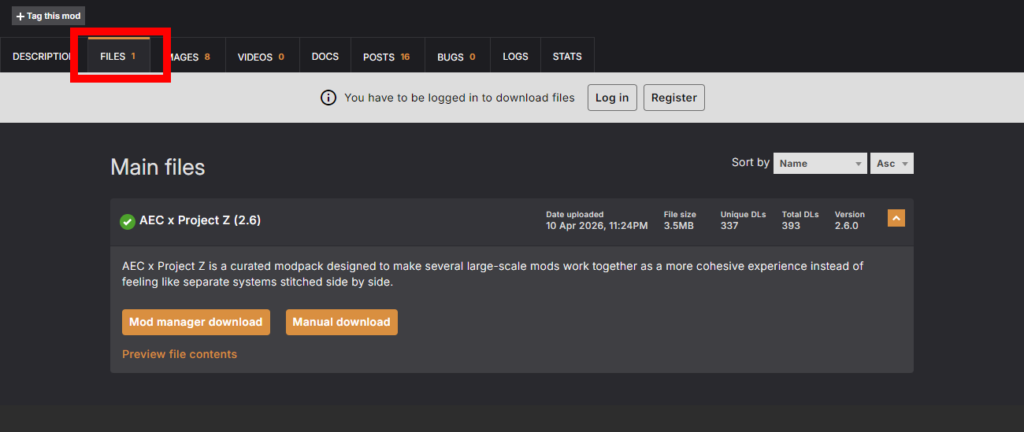The image size is (1024, 432).
Task: Click the info icon beside login notice
Action: [328, 98]
